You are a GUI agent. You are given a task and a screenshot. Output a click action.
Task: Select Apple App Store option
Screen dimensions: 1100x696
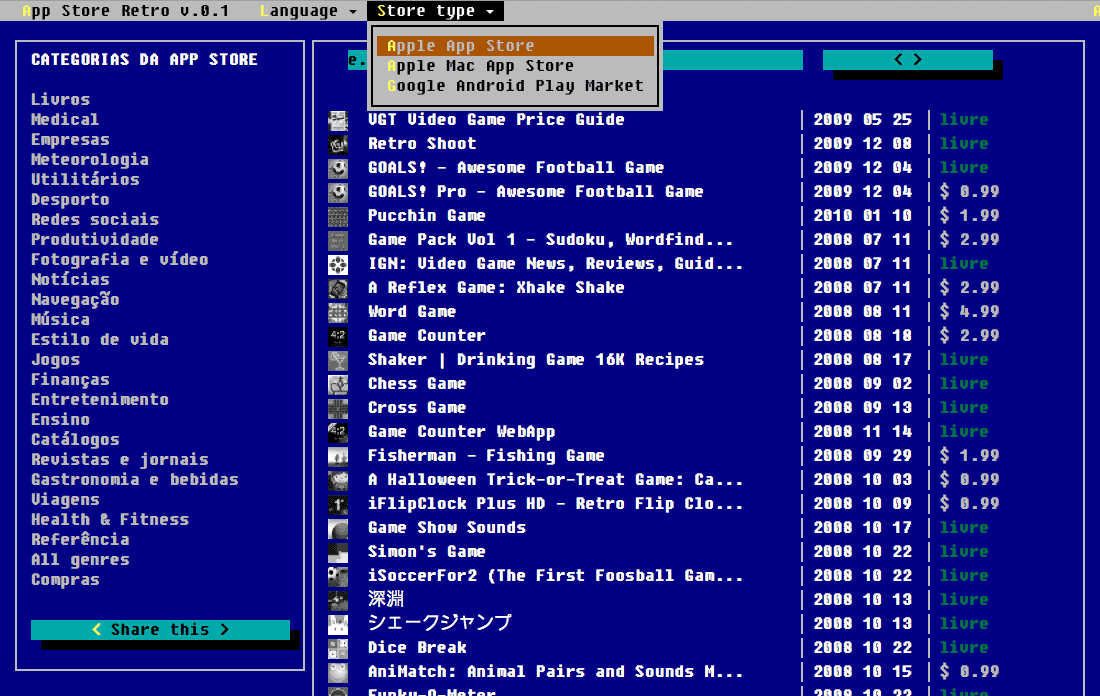pyautogui.click(x=515, y=46)
